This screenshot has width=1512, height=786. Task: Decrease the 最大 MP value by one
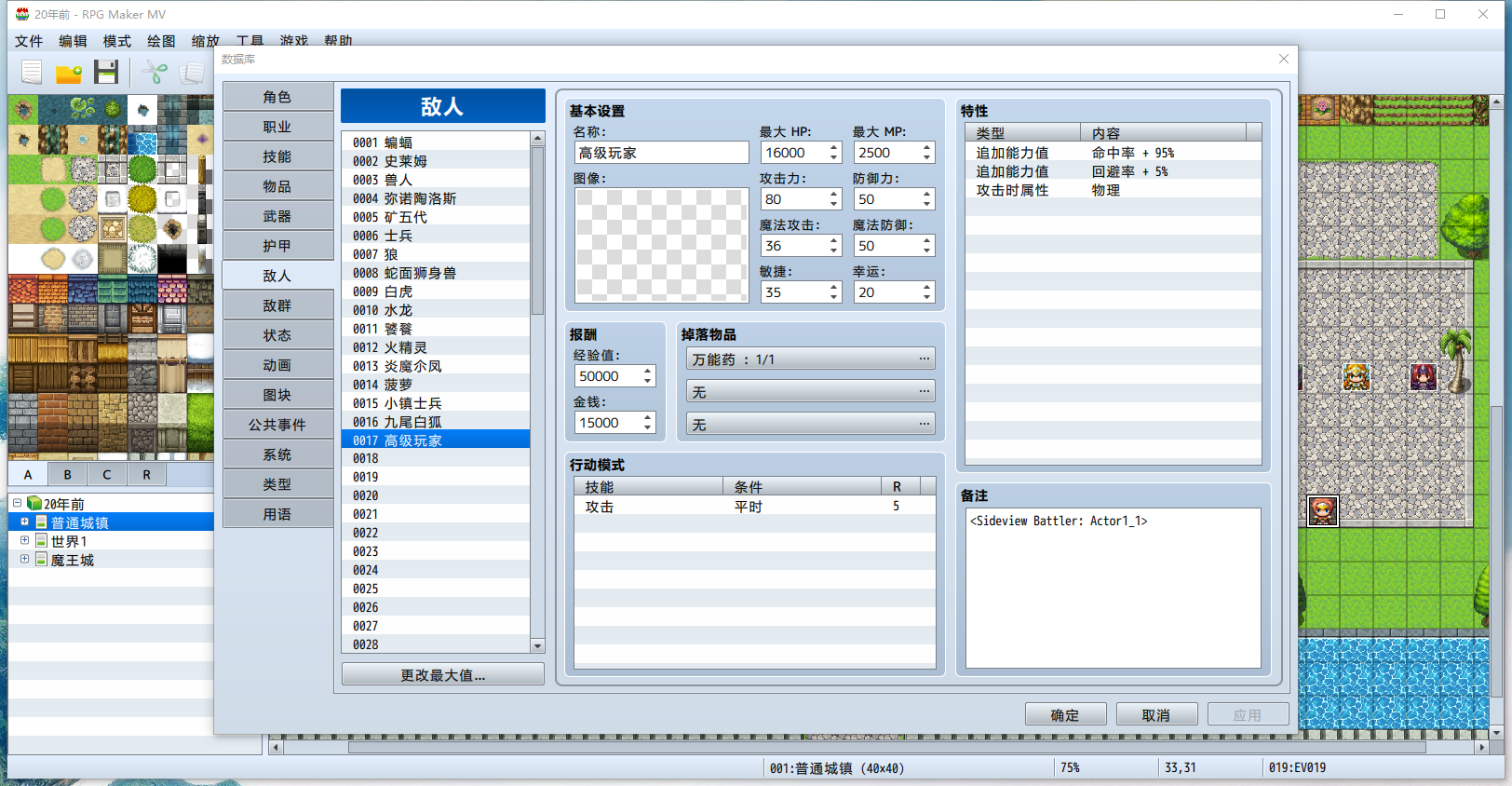pyautogui.click(x=926, y=157)
